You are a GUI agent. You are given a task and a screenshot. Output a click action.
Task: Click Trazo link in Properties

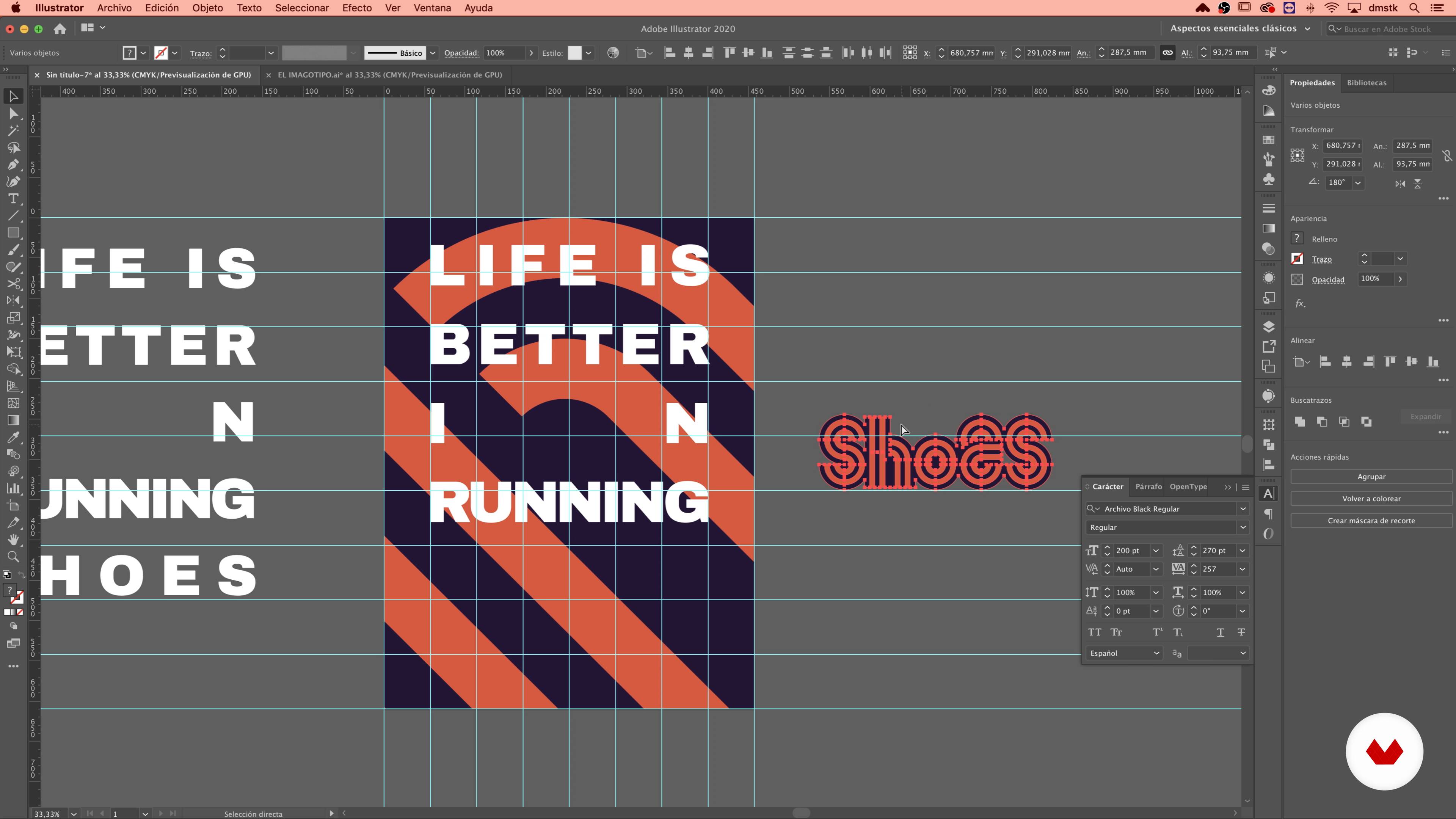pos(1321,259)
